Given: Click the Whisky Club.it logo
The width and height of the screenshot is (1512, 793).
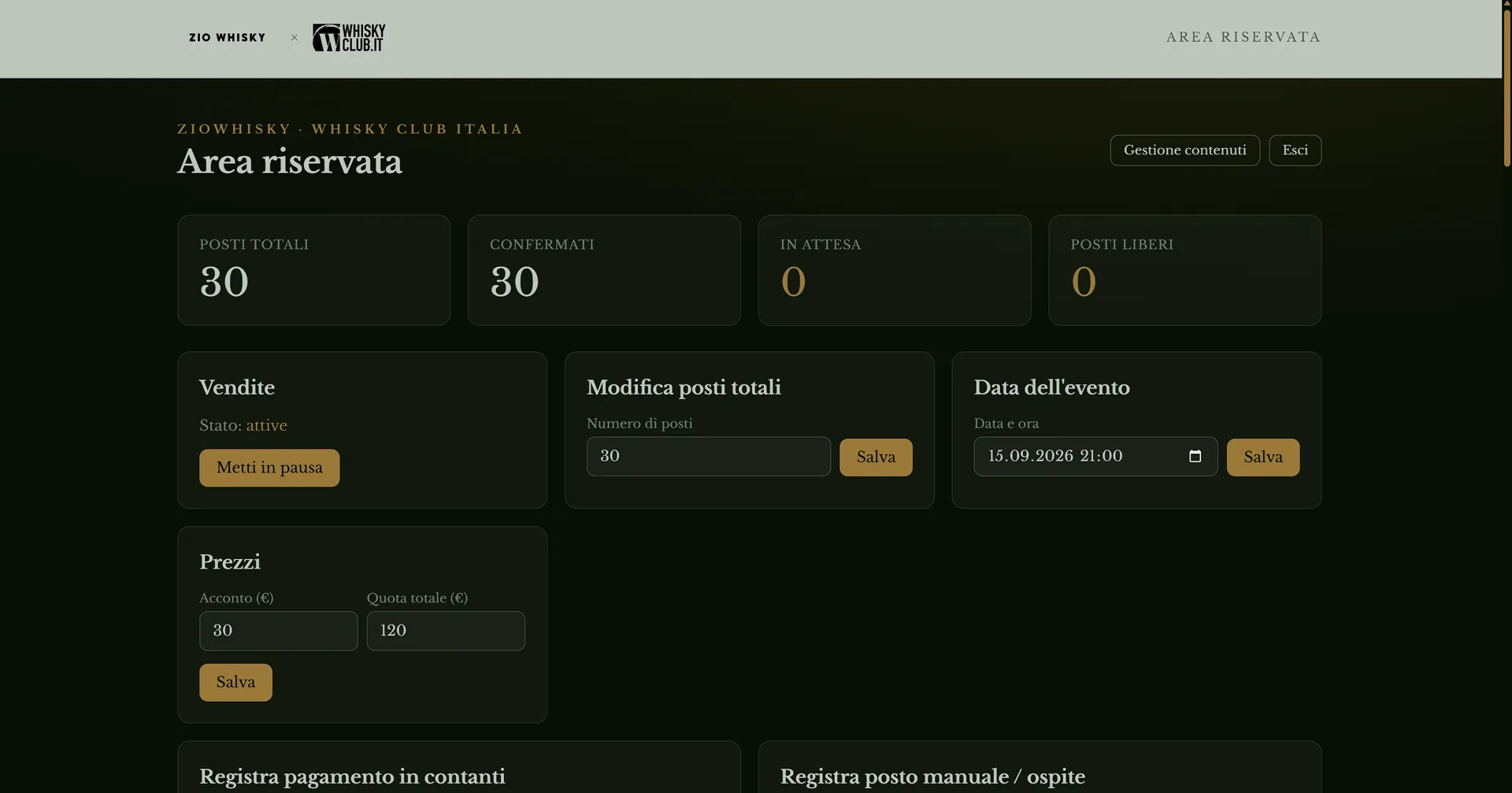Looking at the screenshot, I should pyautogui.click(x=349, y=38).
